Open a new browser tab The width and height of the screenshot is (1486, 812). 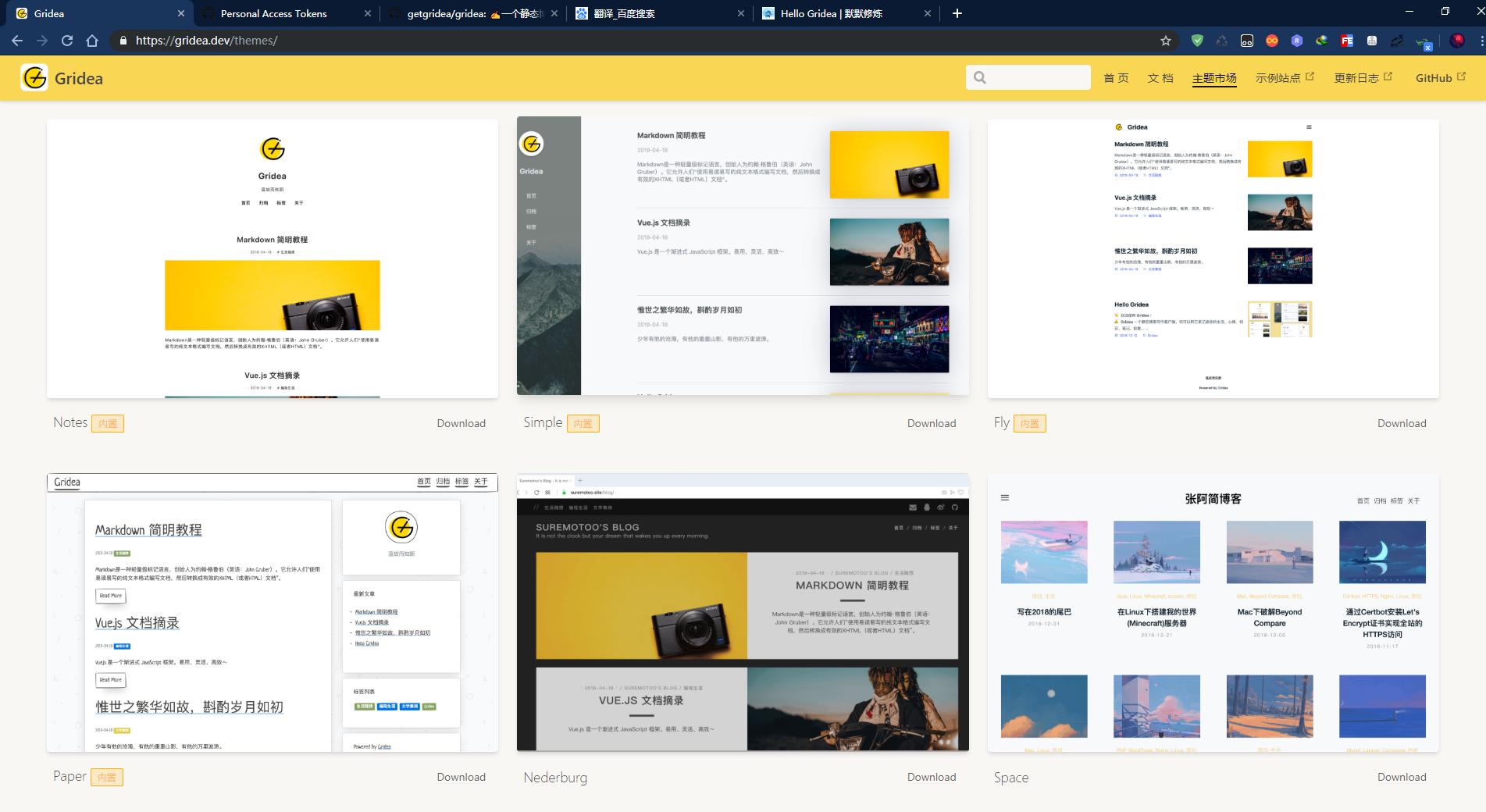click(x=957, y=13)
